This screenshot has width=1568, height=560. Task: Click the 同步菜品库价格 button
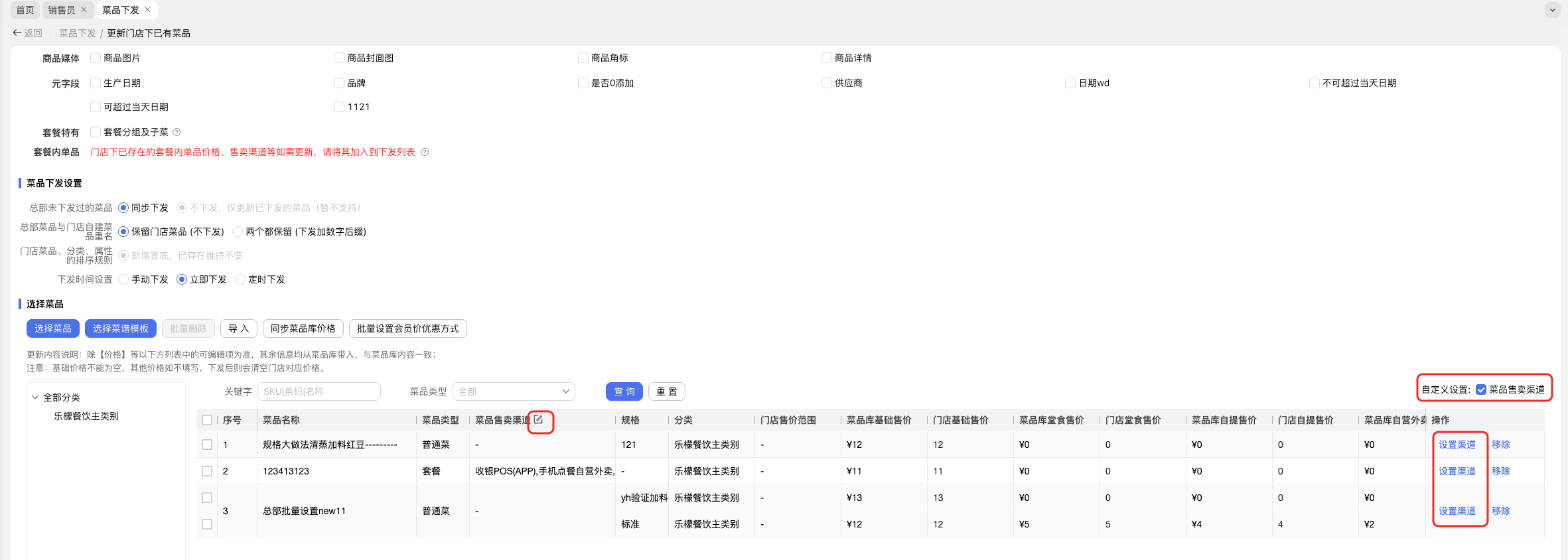[x=303, y=328]
